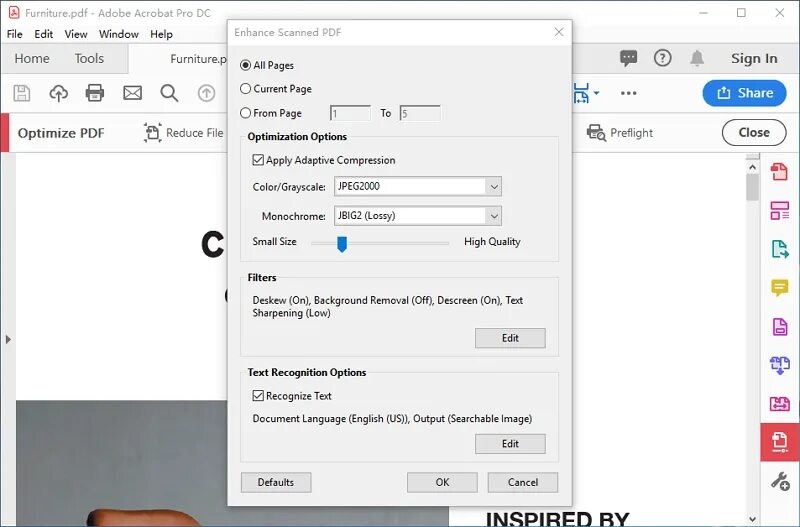Click the Reduce File Size icon

point(152,133)
